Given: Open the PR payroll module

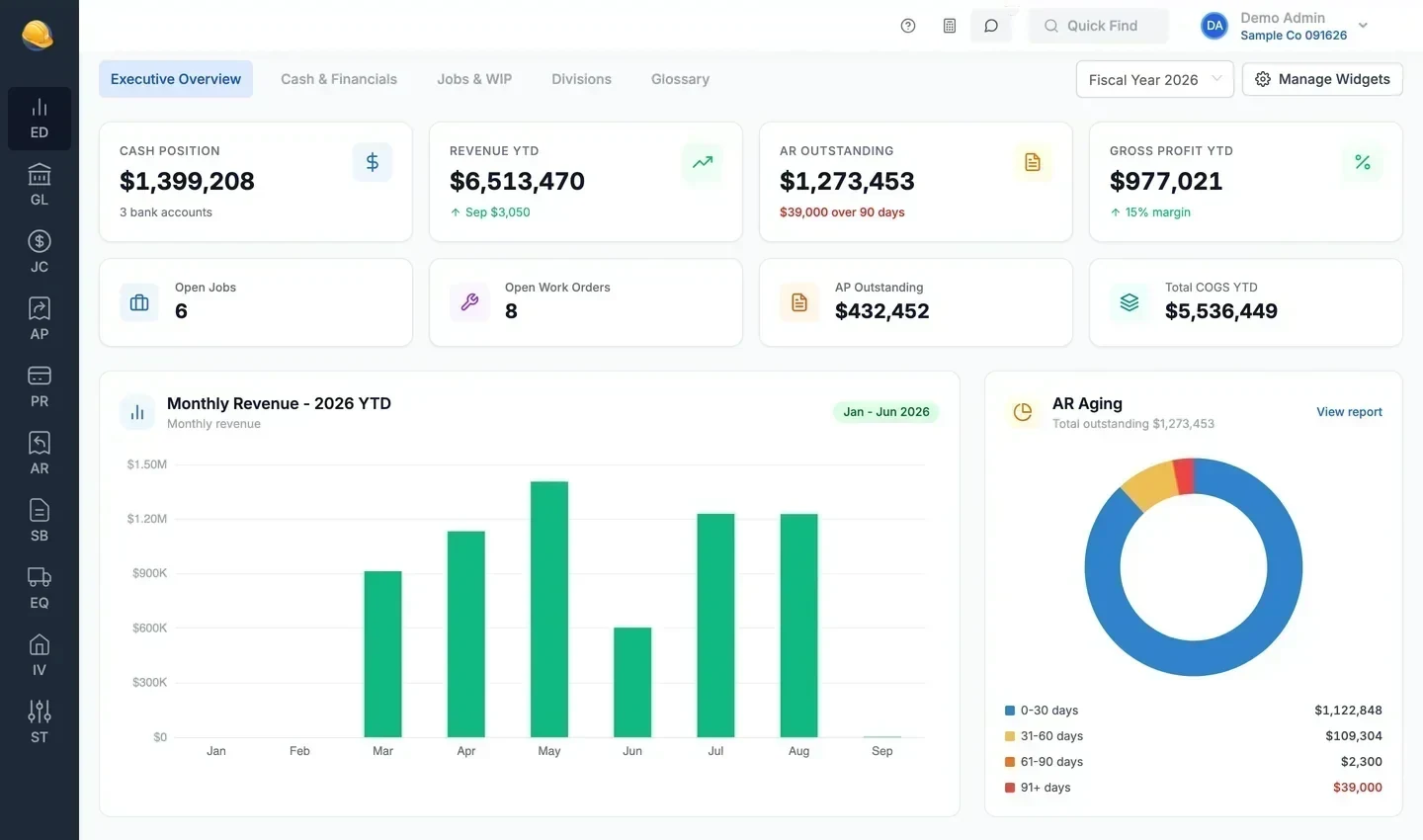Looking at the screenshot, I should tap(40, 387).
